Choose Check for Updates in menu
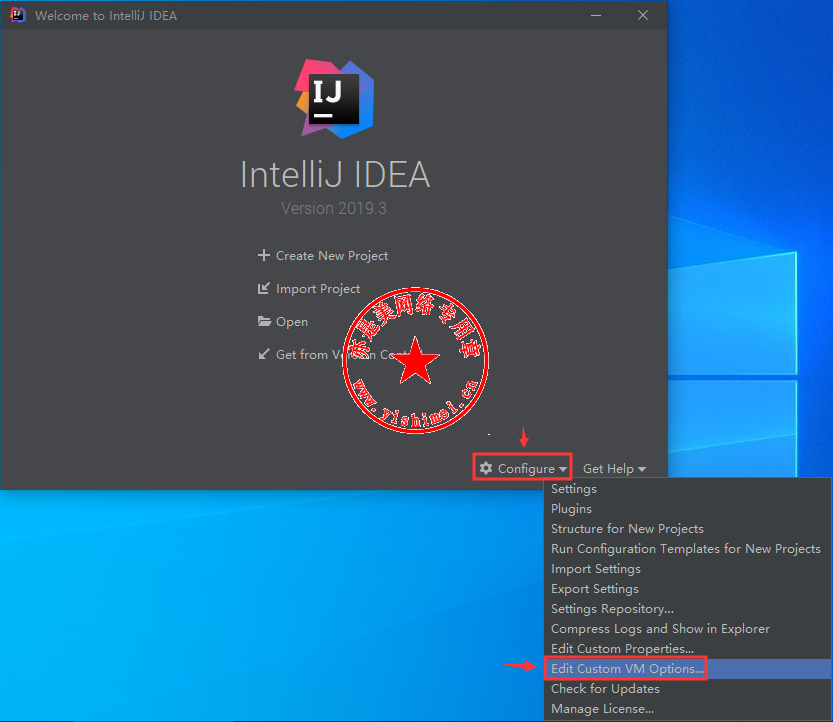 [688, 689]
